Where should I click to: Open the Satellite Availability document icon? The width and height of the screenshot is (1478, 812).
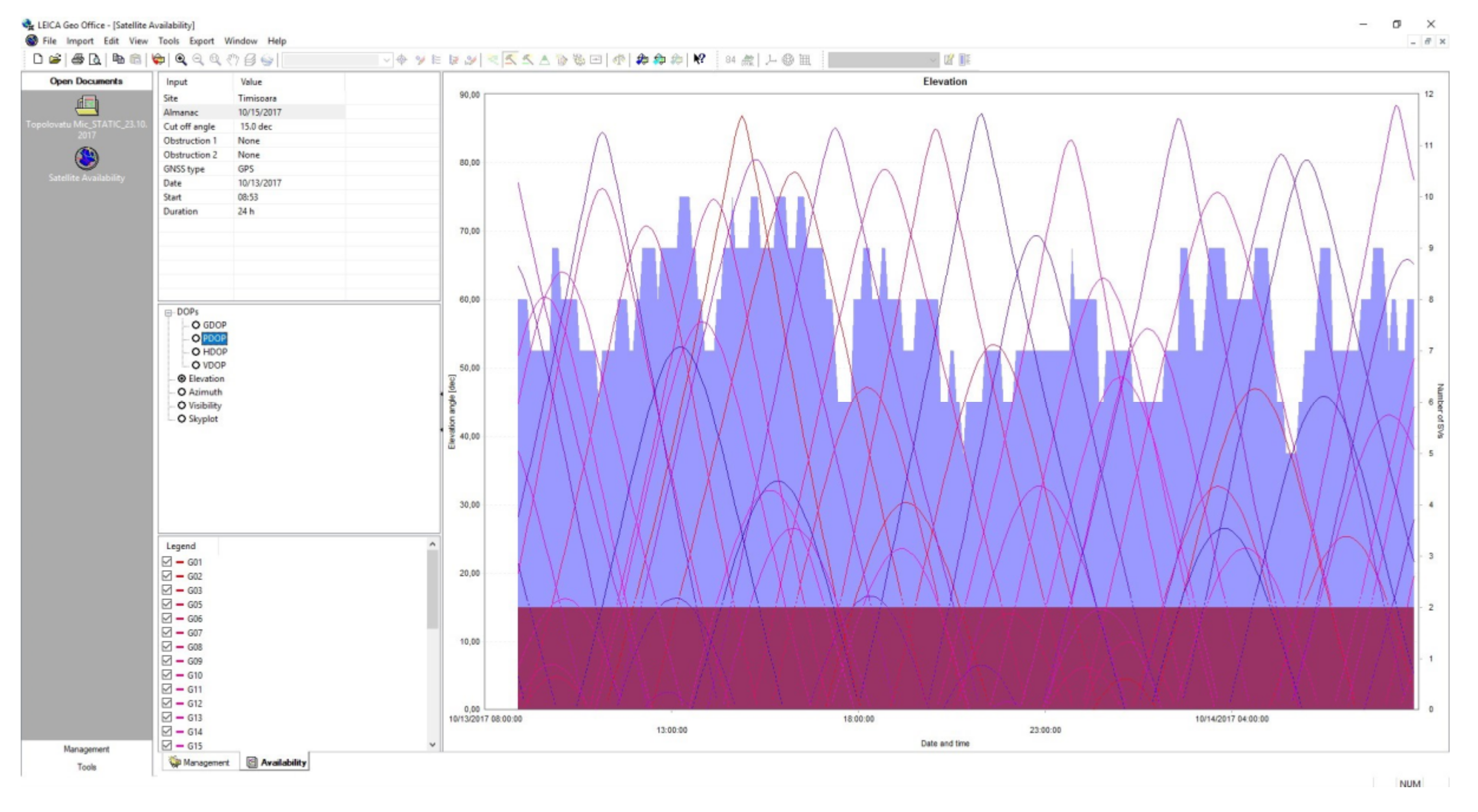coord(87,158)
